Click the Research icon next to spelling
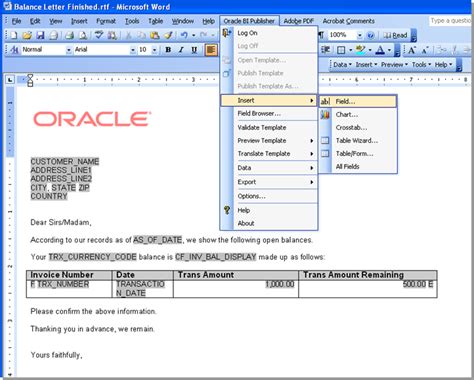Screen dimensions: 474x380 click(112, 35)
